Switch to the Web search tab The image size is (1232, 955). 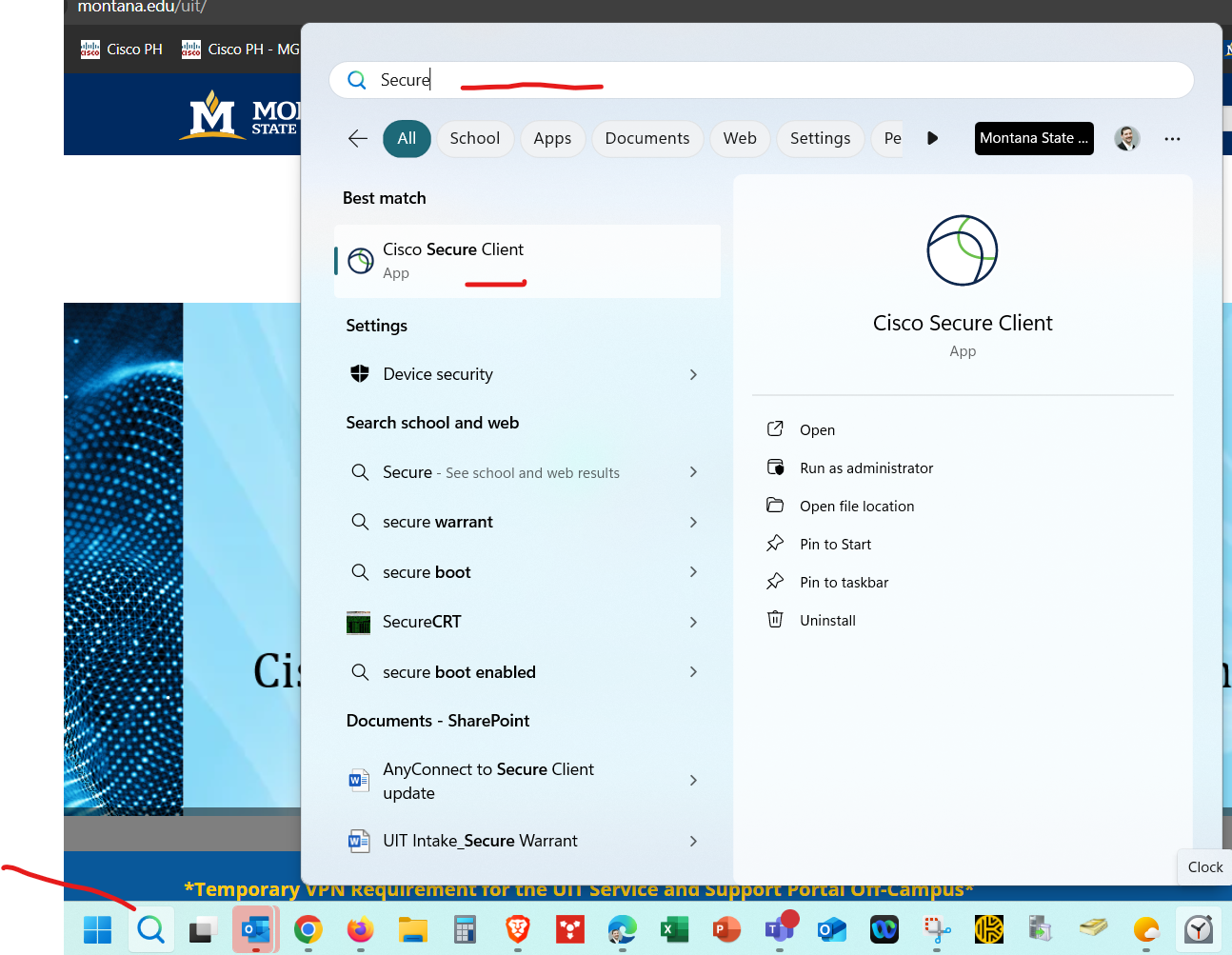coord(740,138)
